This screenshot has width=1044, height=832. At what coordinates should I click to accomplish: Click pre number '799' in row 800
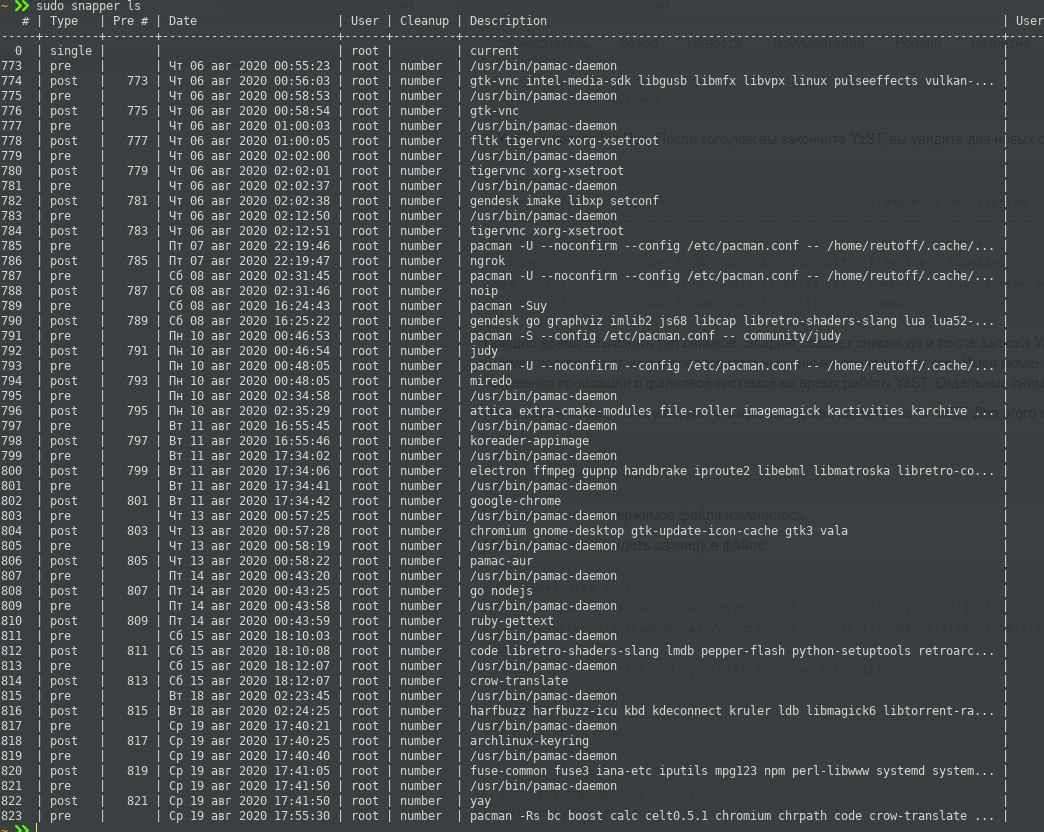click(137, 471)
